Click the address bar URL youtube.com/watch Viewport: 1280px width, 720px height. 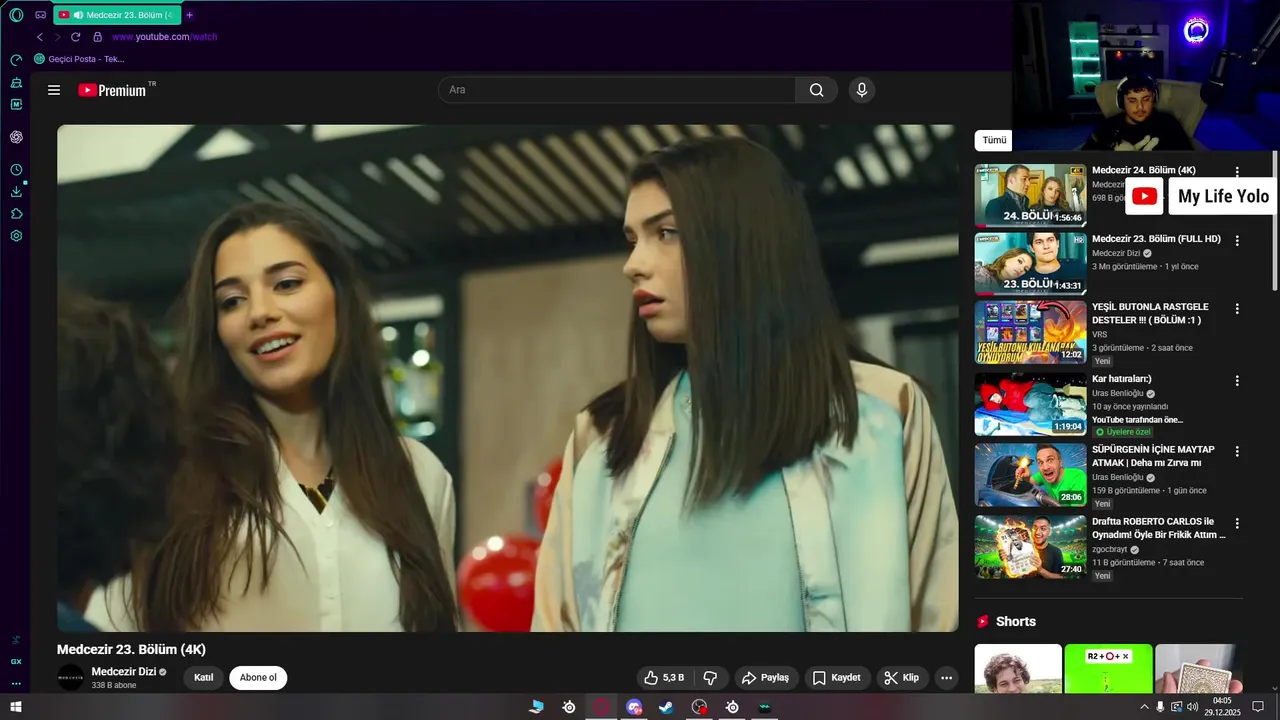164,37
